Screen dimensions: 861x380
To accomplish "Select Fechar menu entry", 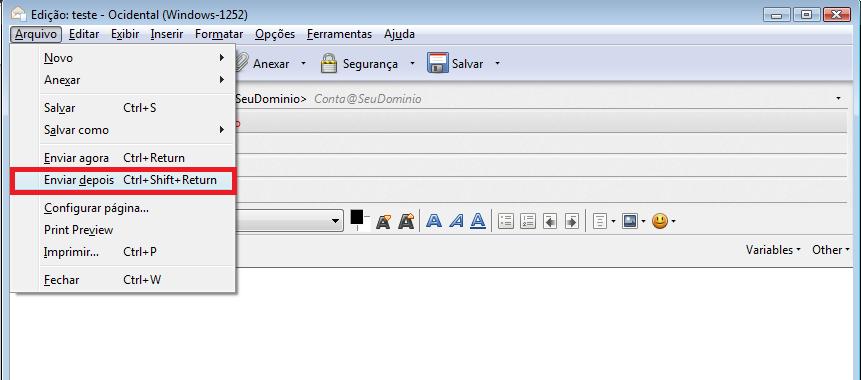I will pos(123,280).
